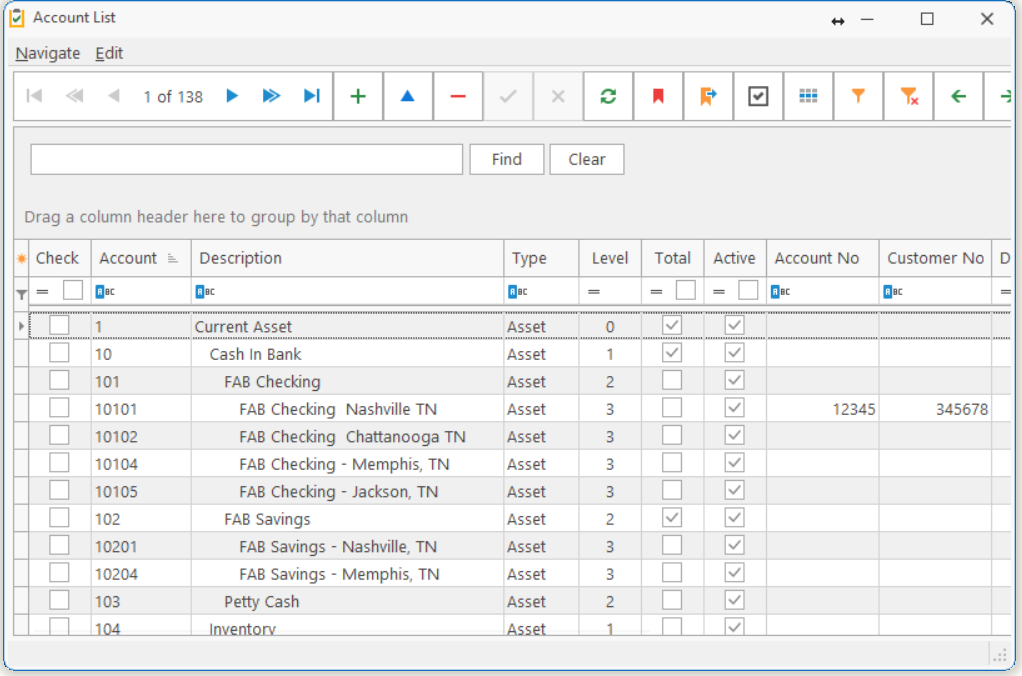Viewport: 1022px width, 676px height.
Task: Click the orange filter funnel icon
Action: (858, 96)
